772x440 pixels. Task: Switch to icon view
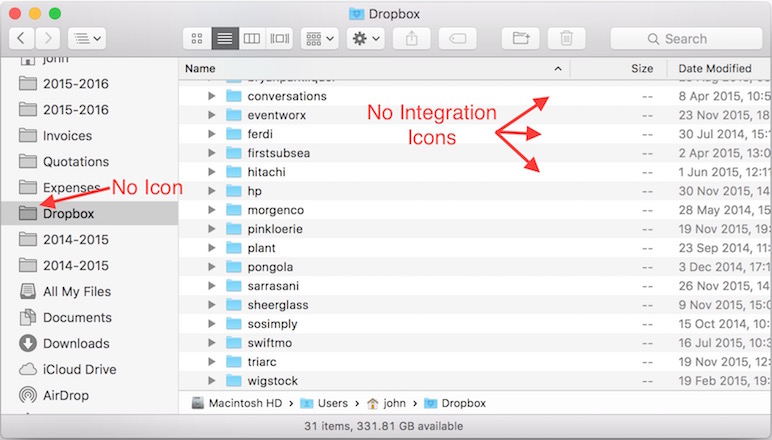tap(197, 38)
